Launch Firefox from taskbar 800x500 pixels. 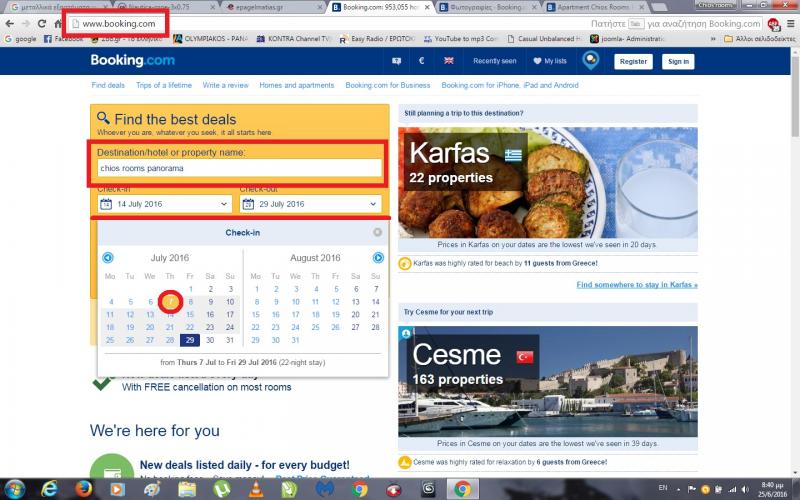[x=84, y=489]
